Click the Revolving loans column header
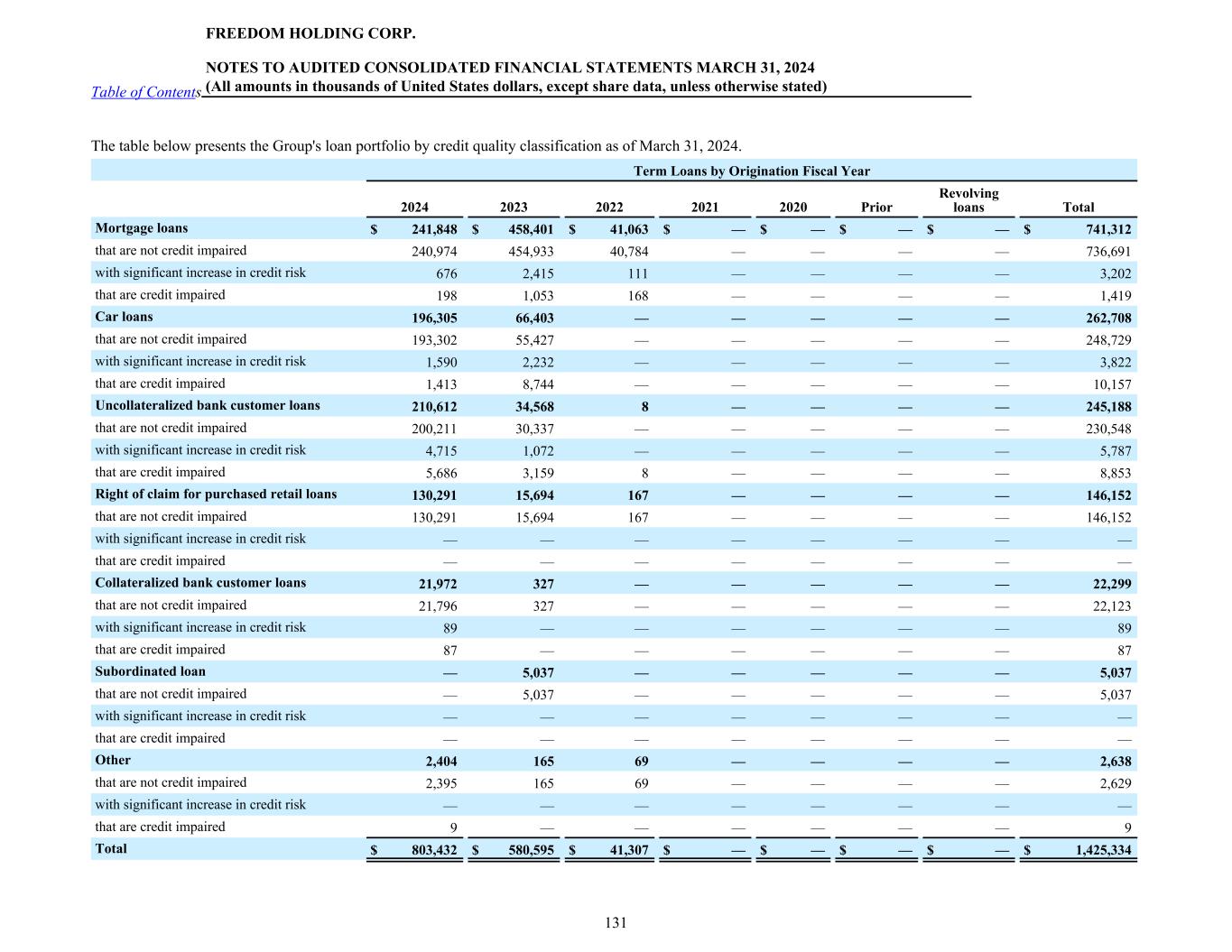 tap(968, 200)
